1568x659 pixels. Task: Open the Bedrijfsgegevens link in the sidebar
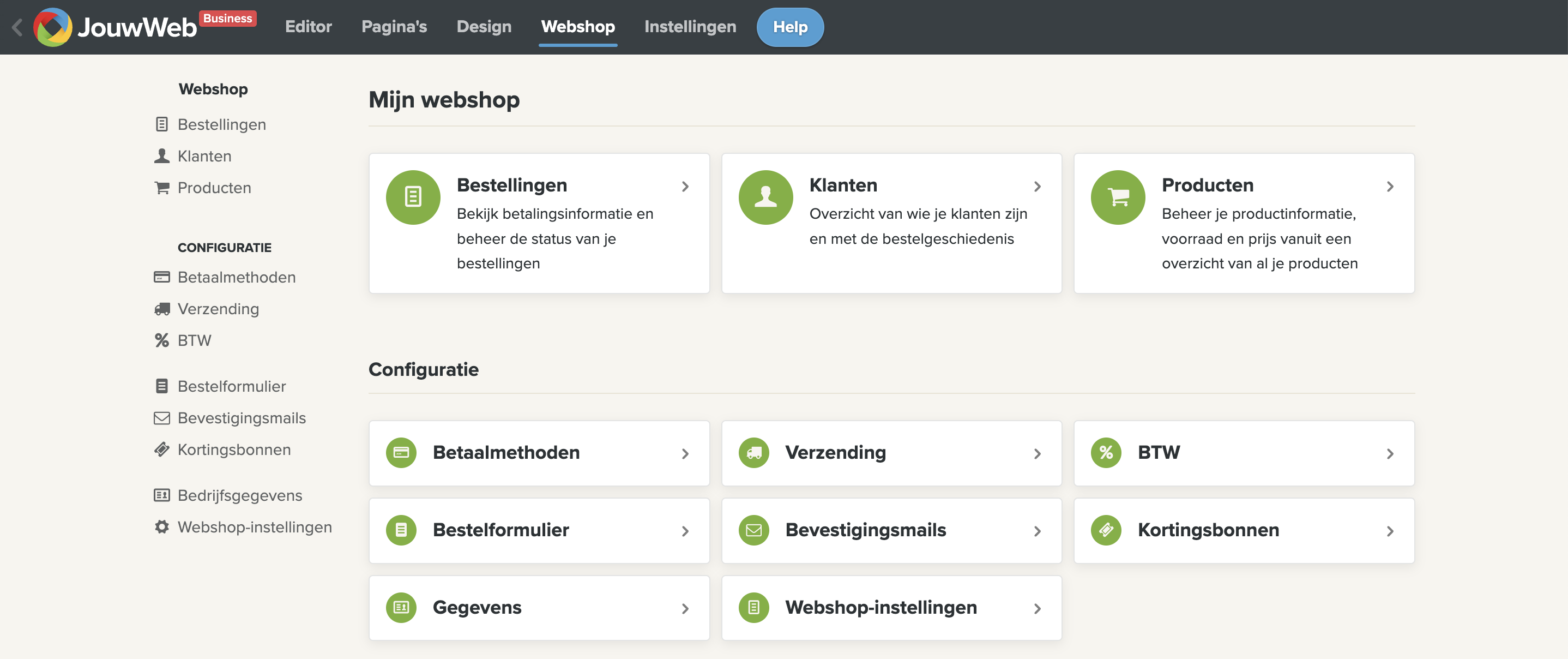tap(239, 495)
